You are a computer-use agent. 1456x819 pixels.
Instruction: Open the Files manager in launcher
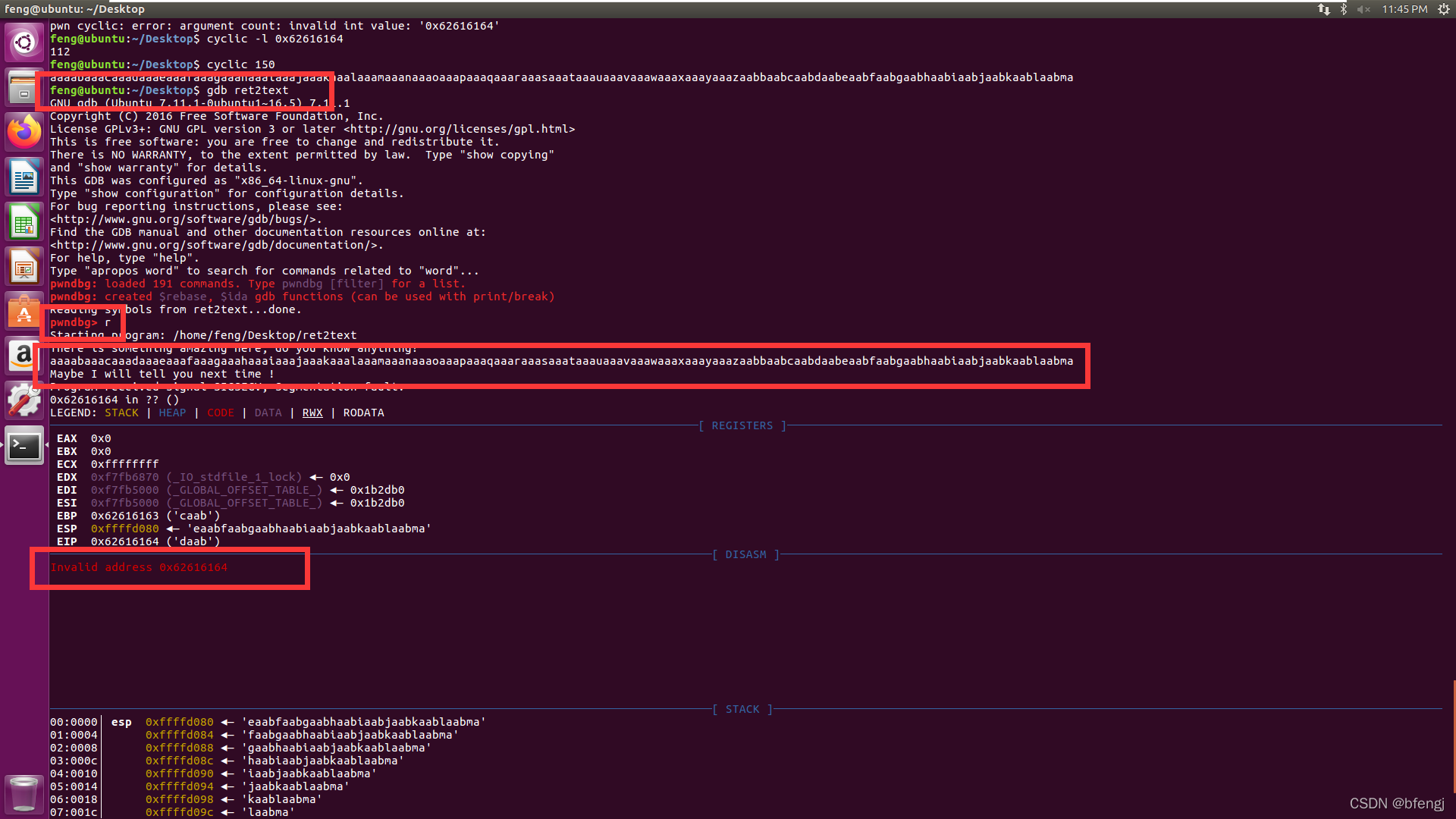pos(24,87)
